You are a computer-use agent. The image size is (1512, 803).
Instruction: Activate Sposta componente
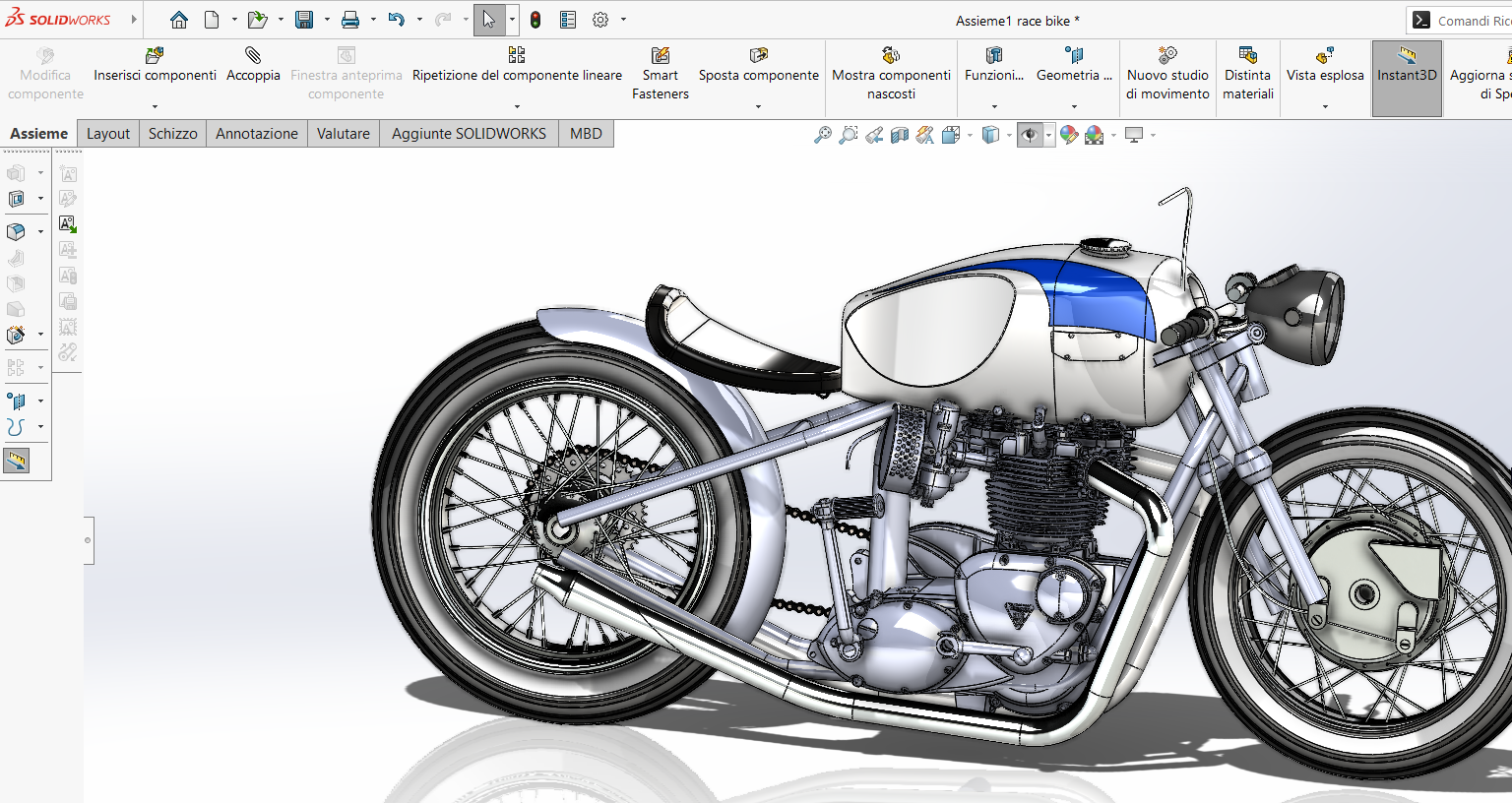758,66
